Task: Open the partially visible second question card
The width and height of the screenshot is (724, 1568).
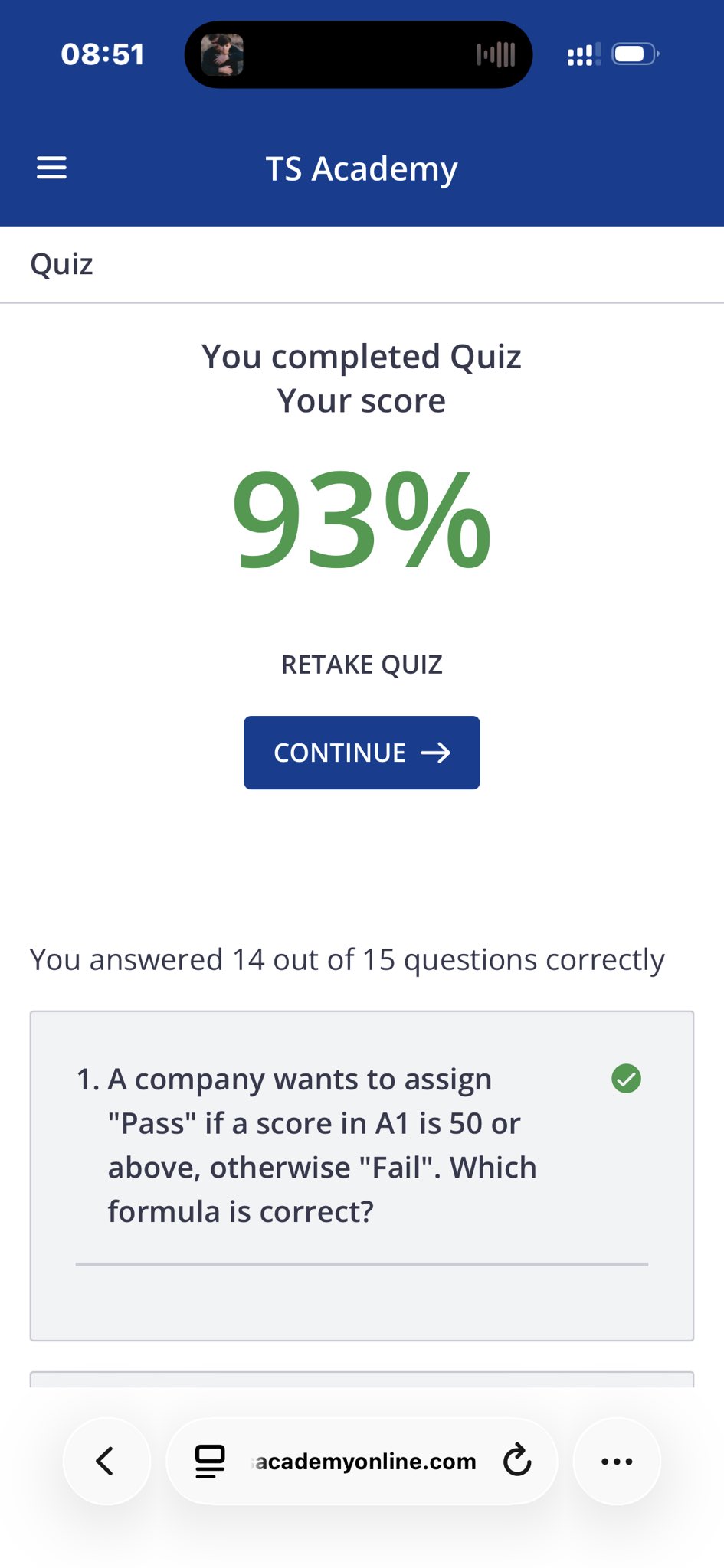Action: pos(362,1379)
